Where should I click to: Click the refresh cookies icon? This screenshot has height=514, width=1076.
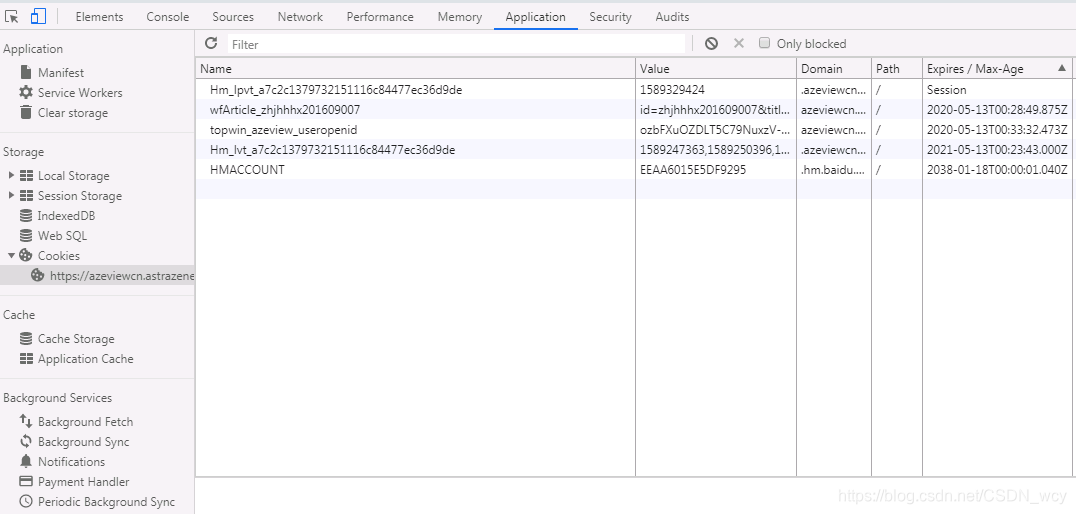click(211, 43)
